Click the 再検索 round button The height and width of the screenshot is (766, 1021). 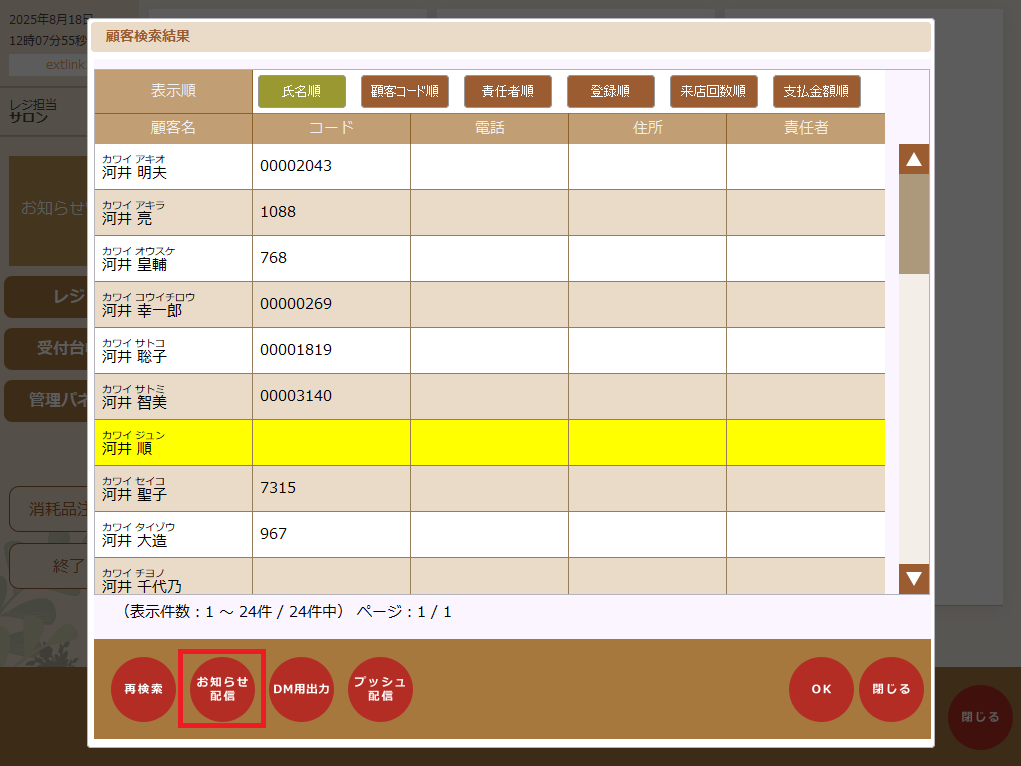(x=143, y=689)
